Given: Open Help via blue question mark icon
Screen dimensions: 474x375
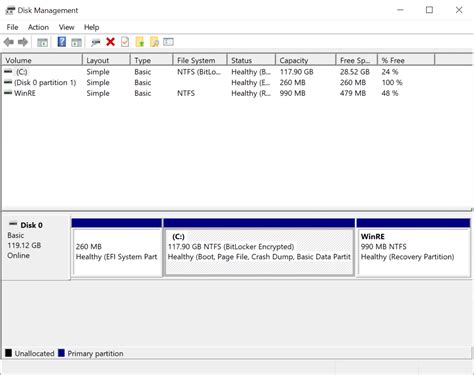Looking at the screenshot, I should point(62,42).
